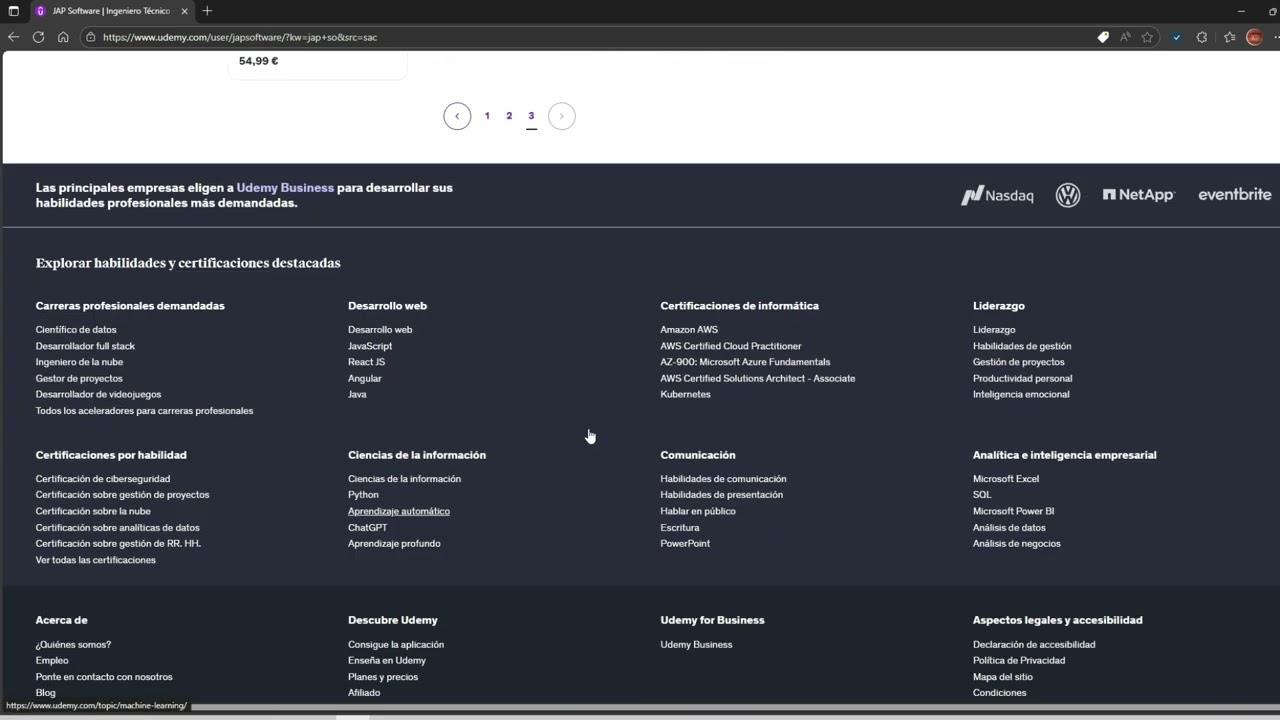Viewport: 1280px width, 720px height.
Task: Click the Volkswagen logo
Action: [x=1068, y=195]
